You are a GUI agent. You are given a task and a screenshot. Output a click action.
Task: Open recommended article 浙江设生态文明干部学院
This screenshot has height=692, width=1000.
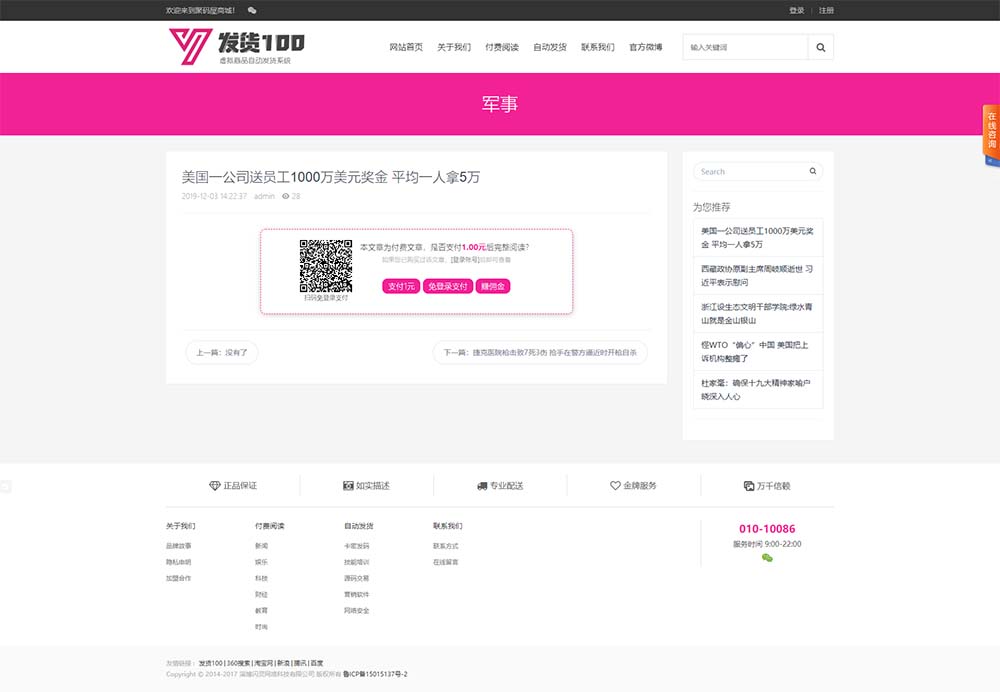(x=758, y=314)
